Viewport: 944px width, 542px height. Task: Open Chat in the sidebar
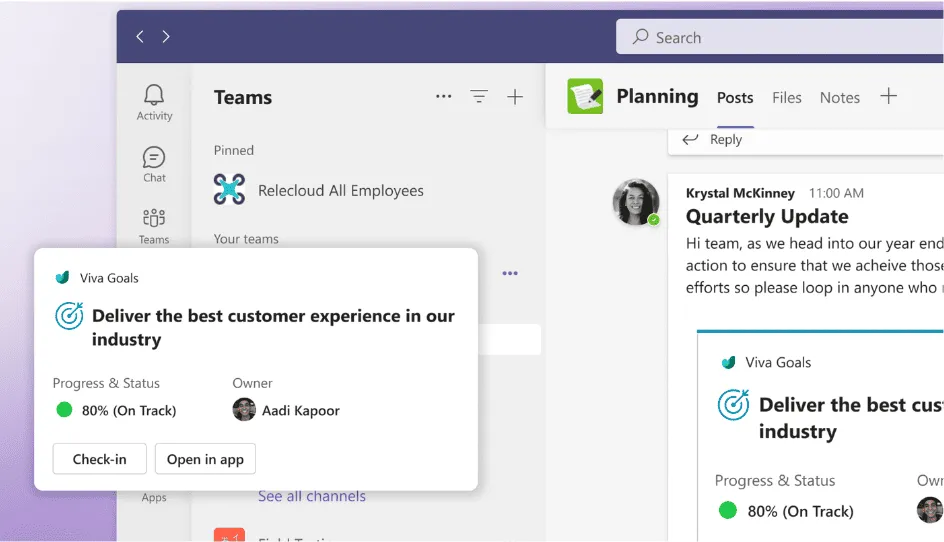[154, 164]
